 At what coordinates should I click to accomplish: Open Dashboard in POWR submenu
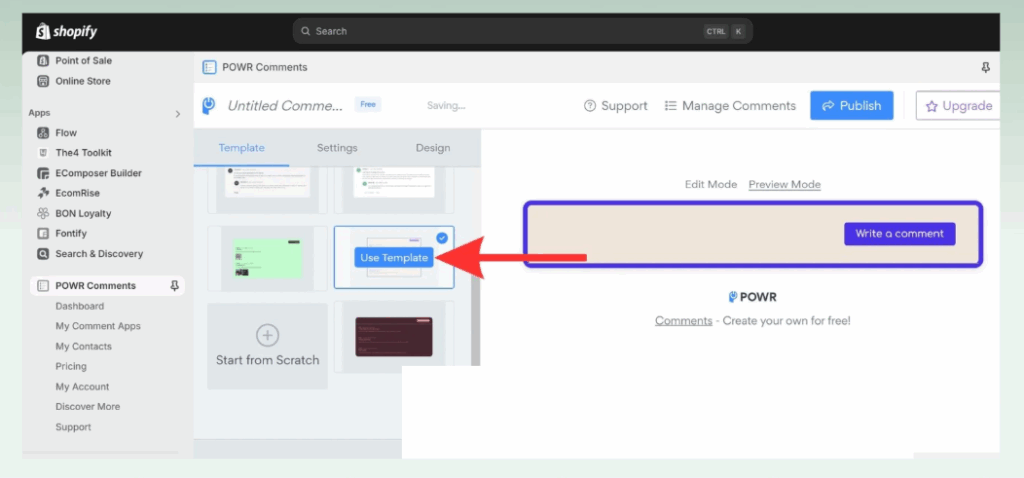click(80, 306)
